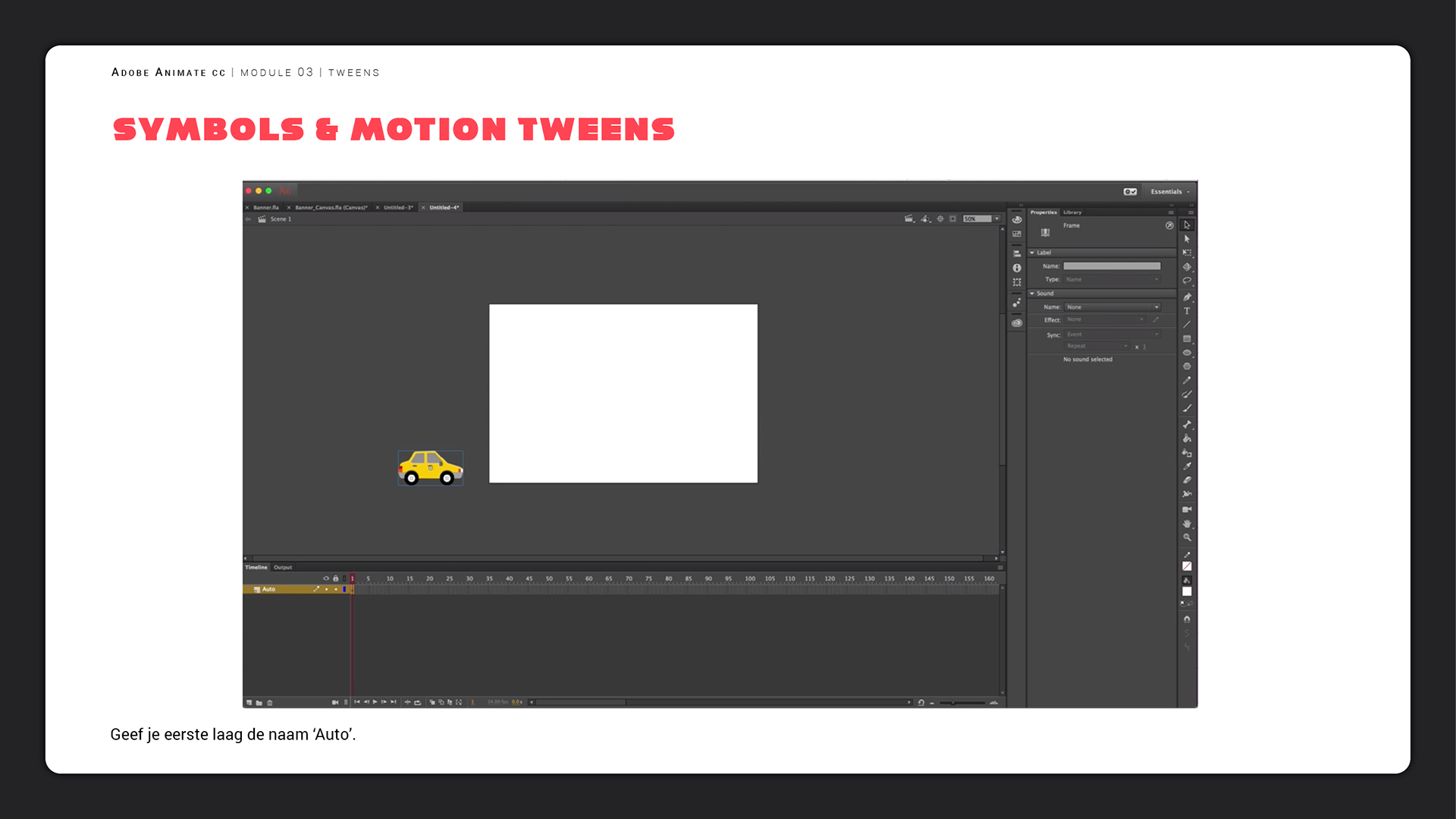This screenshot has width=1456, height=819.
Task: Select the Hand tool
Action: [x=1187, y=523]
